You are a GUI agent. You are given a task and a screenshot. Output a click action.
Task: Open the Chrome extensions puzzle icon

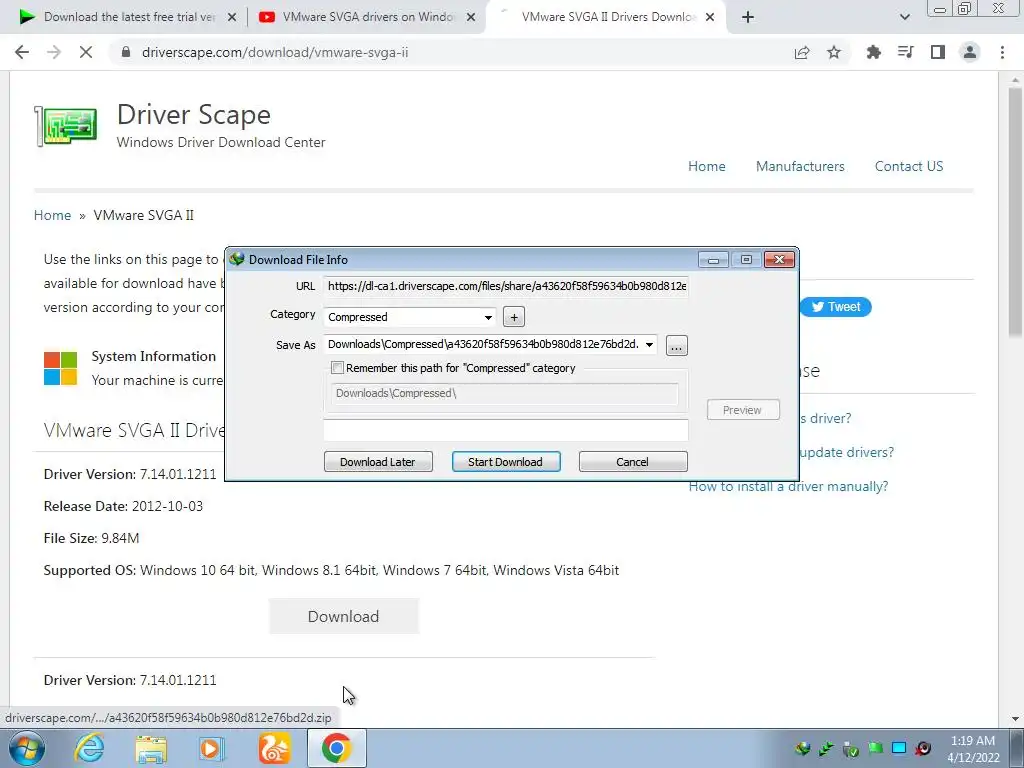tap(873, 52)
